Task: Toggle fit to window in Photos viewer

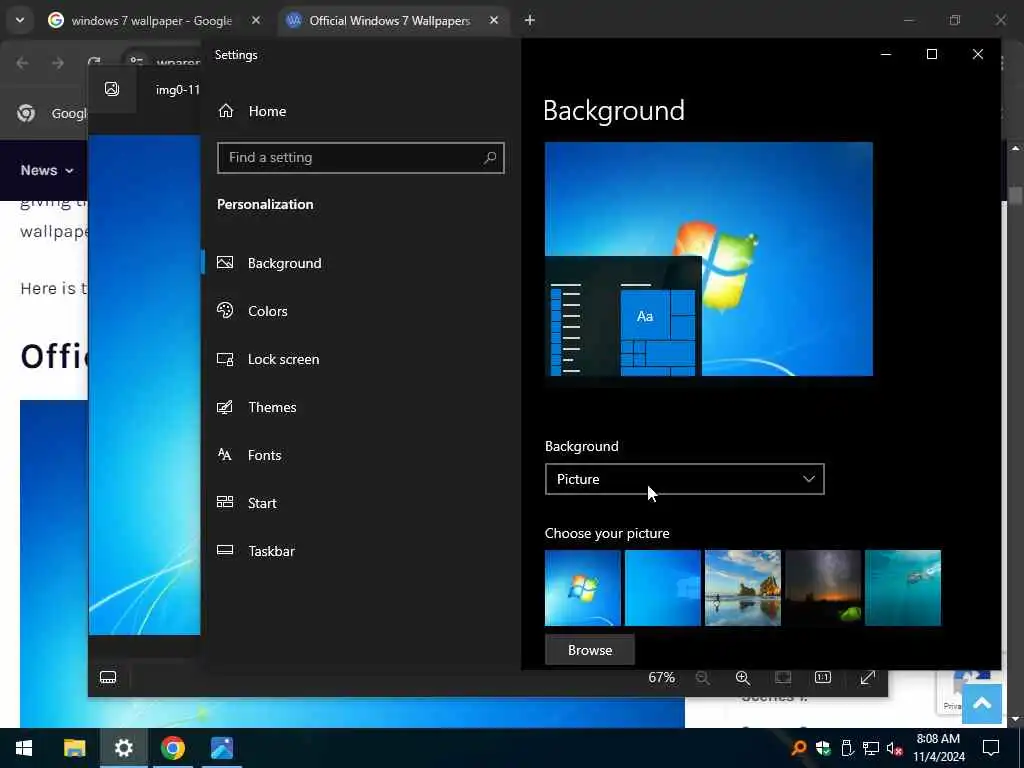Action: click(x=783, y=678)
